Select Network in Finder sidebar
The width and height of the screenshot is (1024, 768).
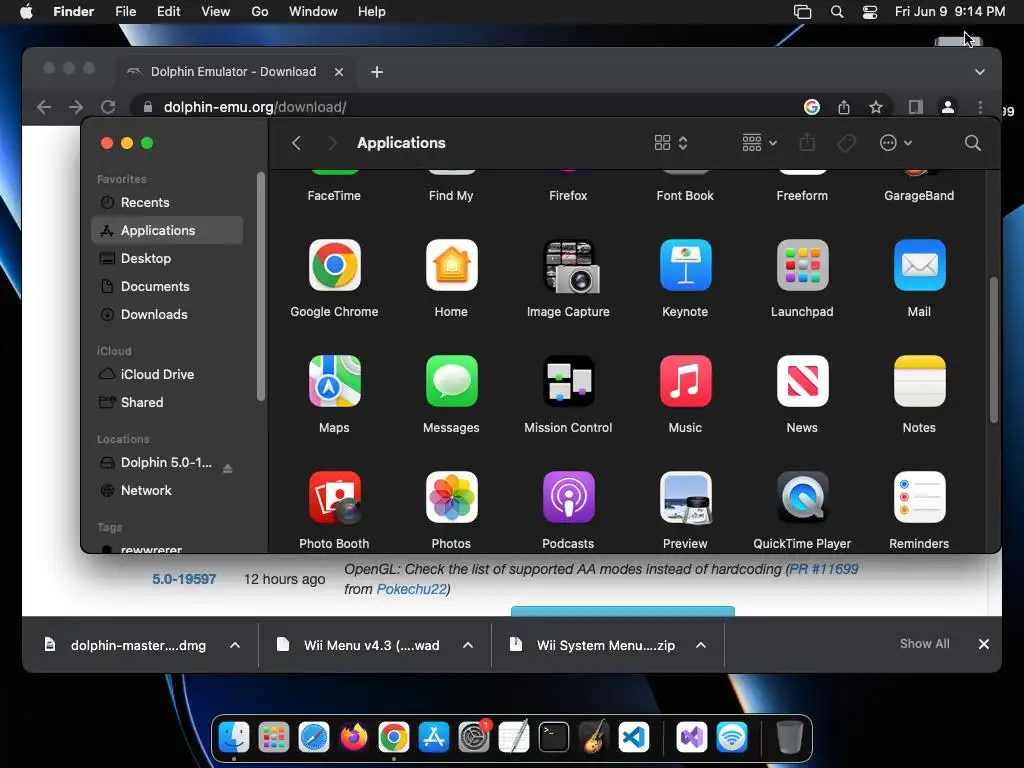pos(167,490)
